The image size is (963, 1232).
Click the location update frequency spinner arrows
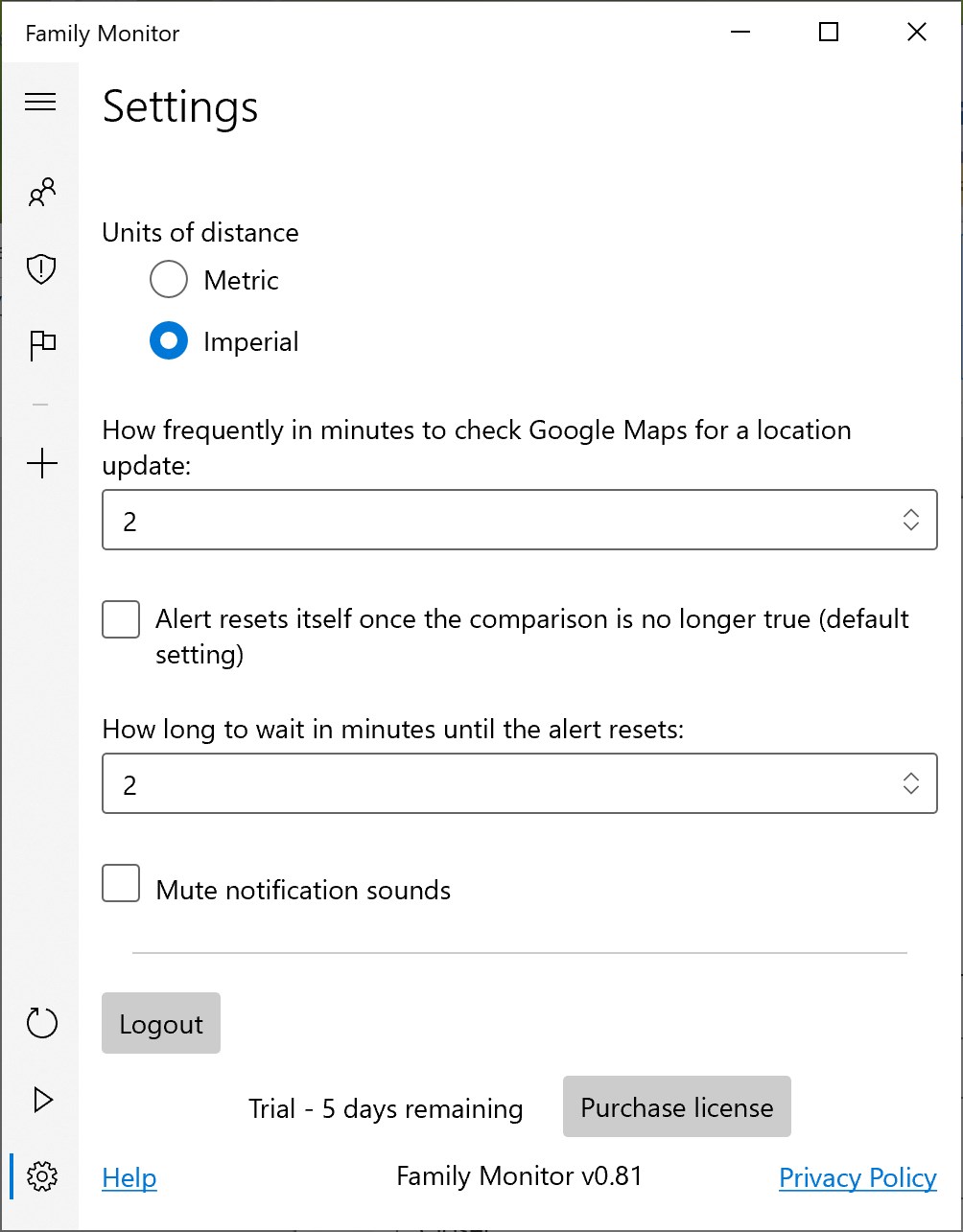[x=911, y=520]
